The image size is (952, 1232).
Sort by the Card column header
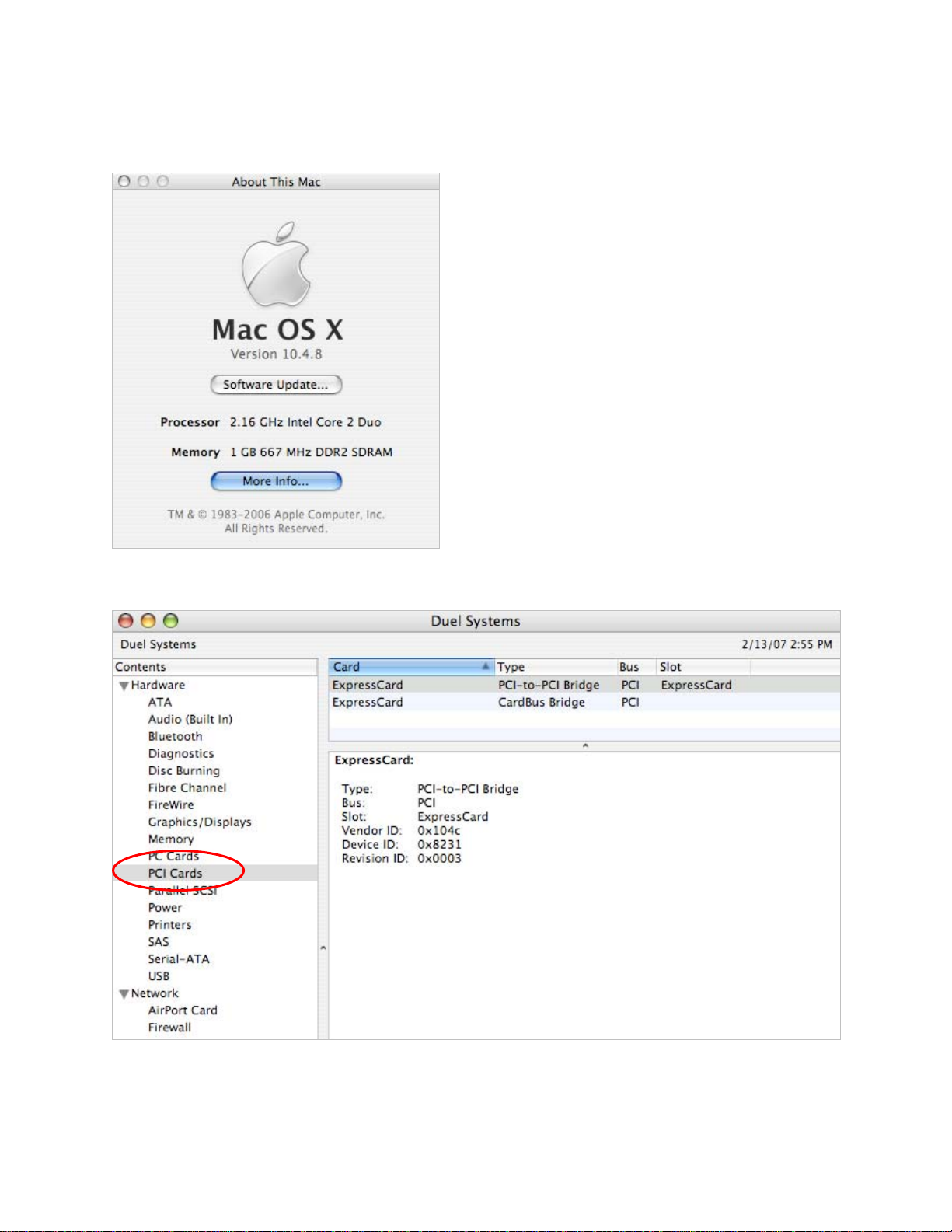coord(410,667)
